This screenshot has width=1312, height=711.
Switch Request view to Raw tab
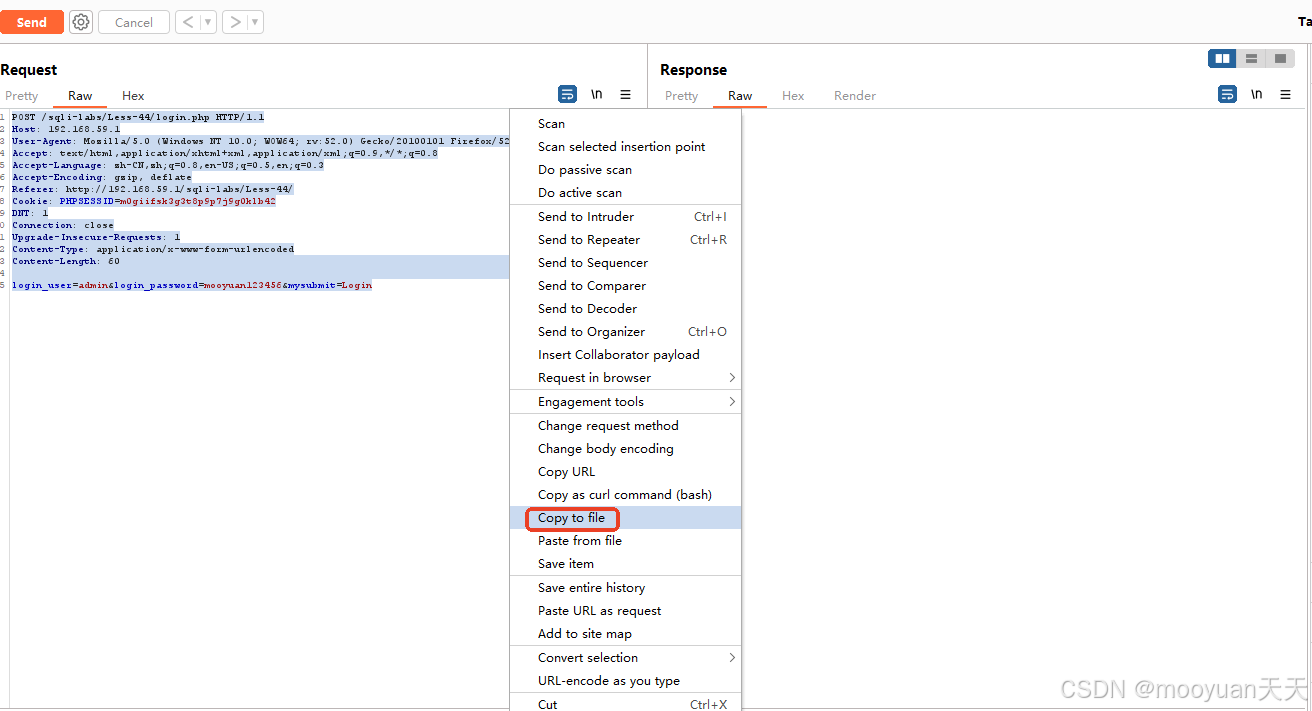[x=80, y=96]
